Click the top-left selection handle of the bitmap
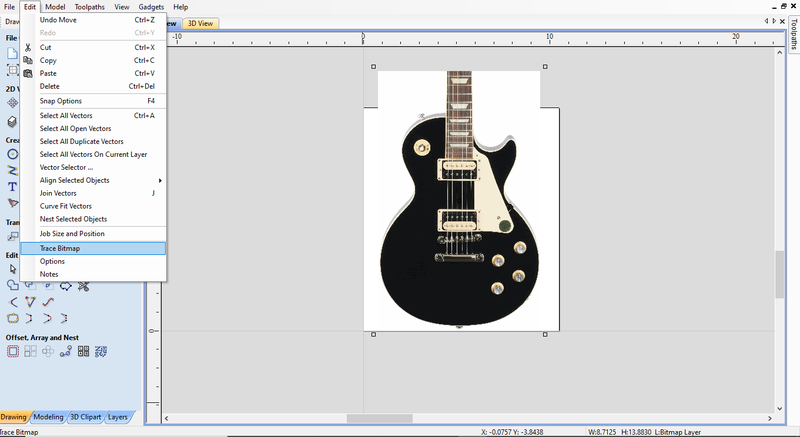The image size is (800, 437). 373,66
